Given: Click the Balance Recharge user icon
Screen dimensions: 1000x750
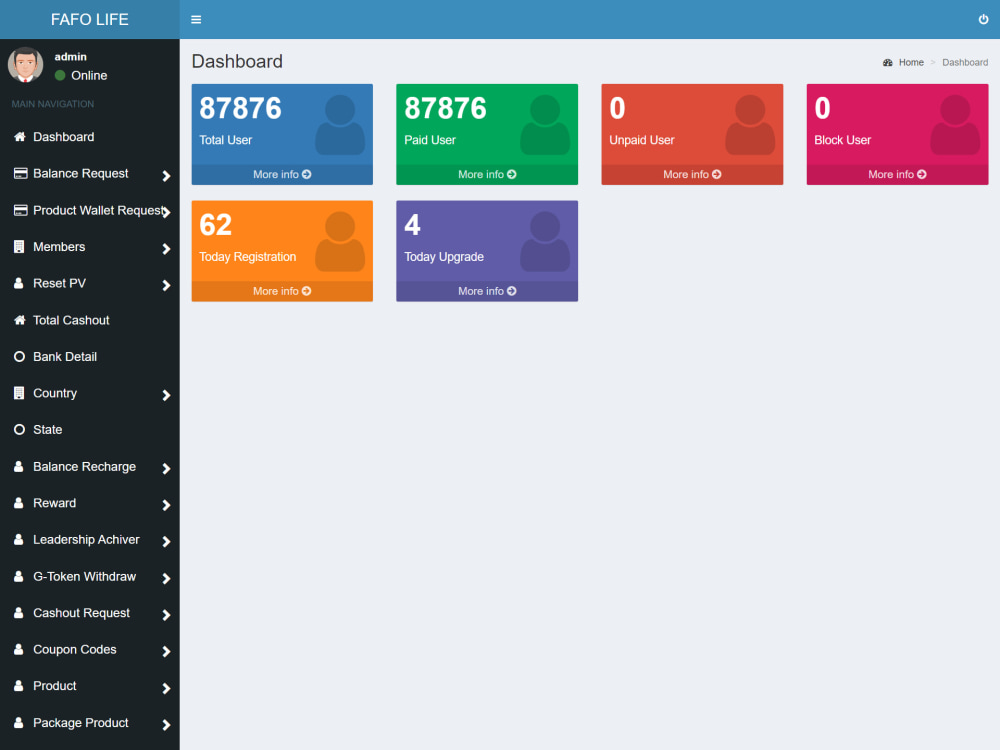Looking at the screenshot, I should pos(19,466).
